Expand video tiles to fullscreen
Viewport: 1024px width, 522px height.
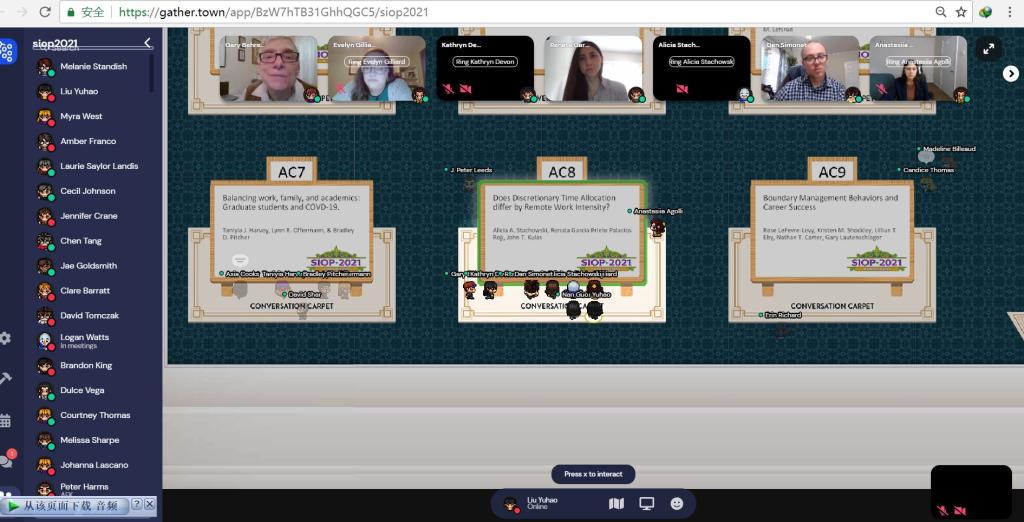[988, 48]
